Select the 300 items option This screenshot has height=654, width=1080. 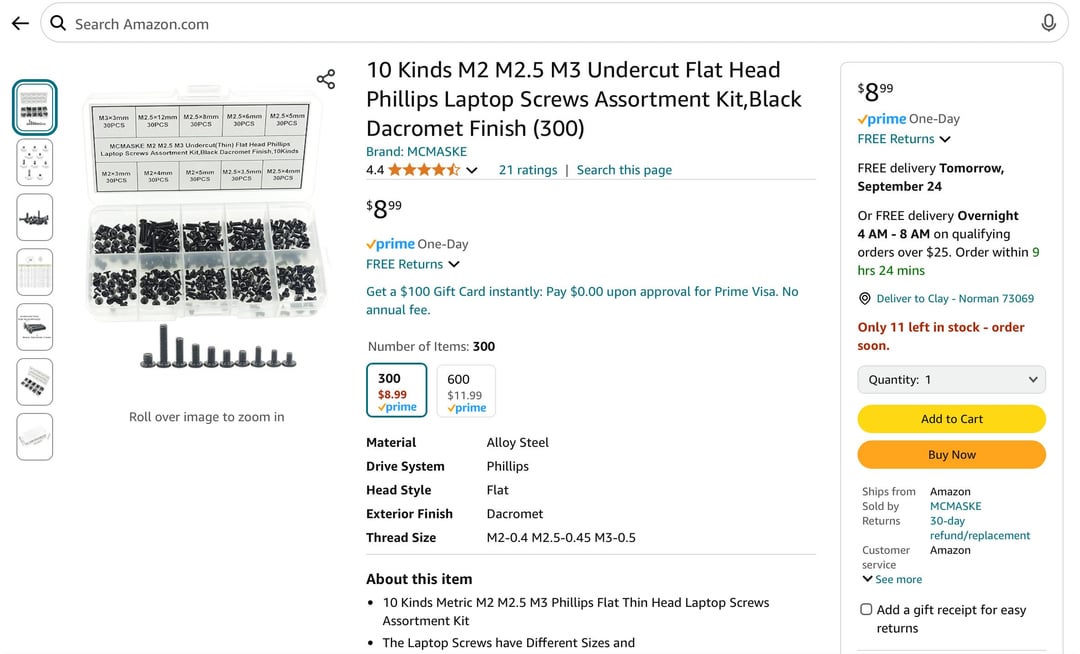pyautogui.click(x=397, y=390)
